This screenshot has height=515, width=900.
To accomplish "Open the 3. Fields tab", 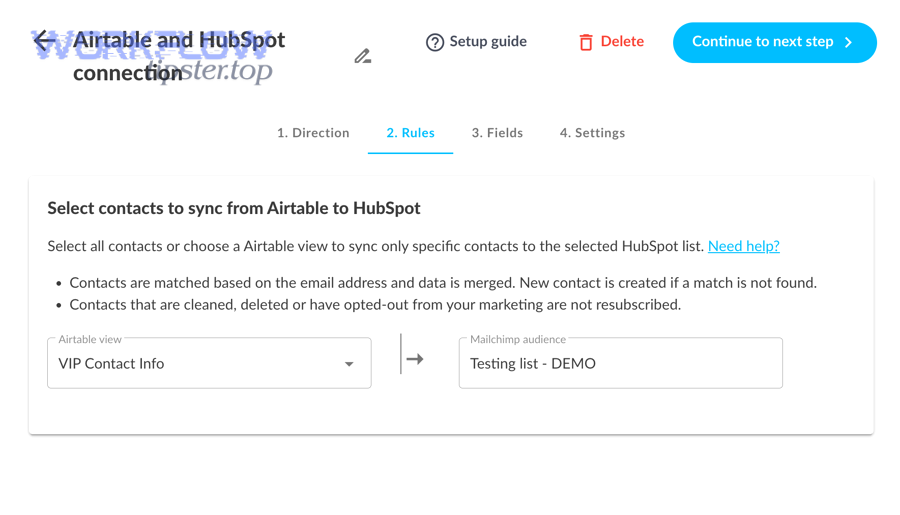I will tap(497, 133).
